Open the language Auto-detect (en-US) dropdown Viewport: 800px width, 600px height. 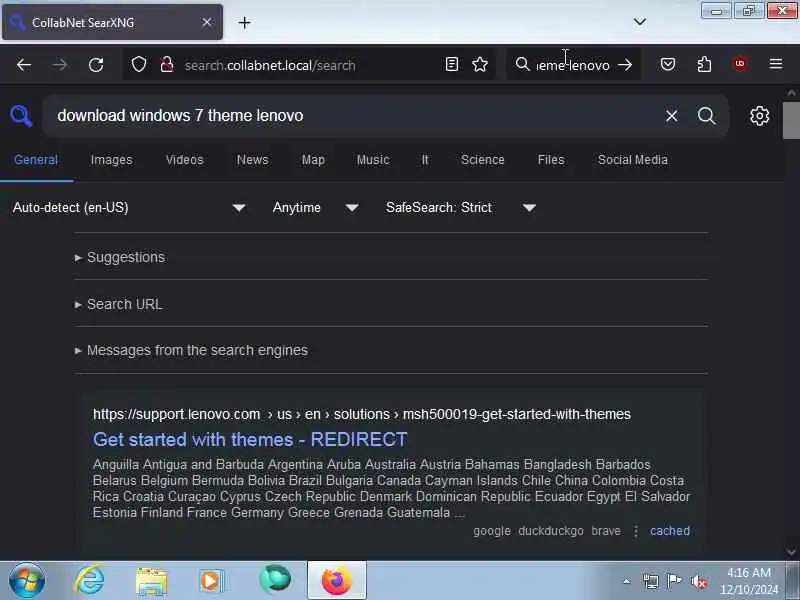129,208
